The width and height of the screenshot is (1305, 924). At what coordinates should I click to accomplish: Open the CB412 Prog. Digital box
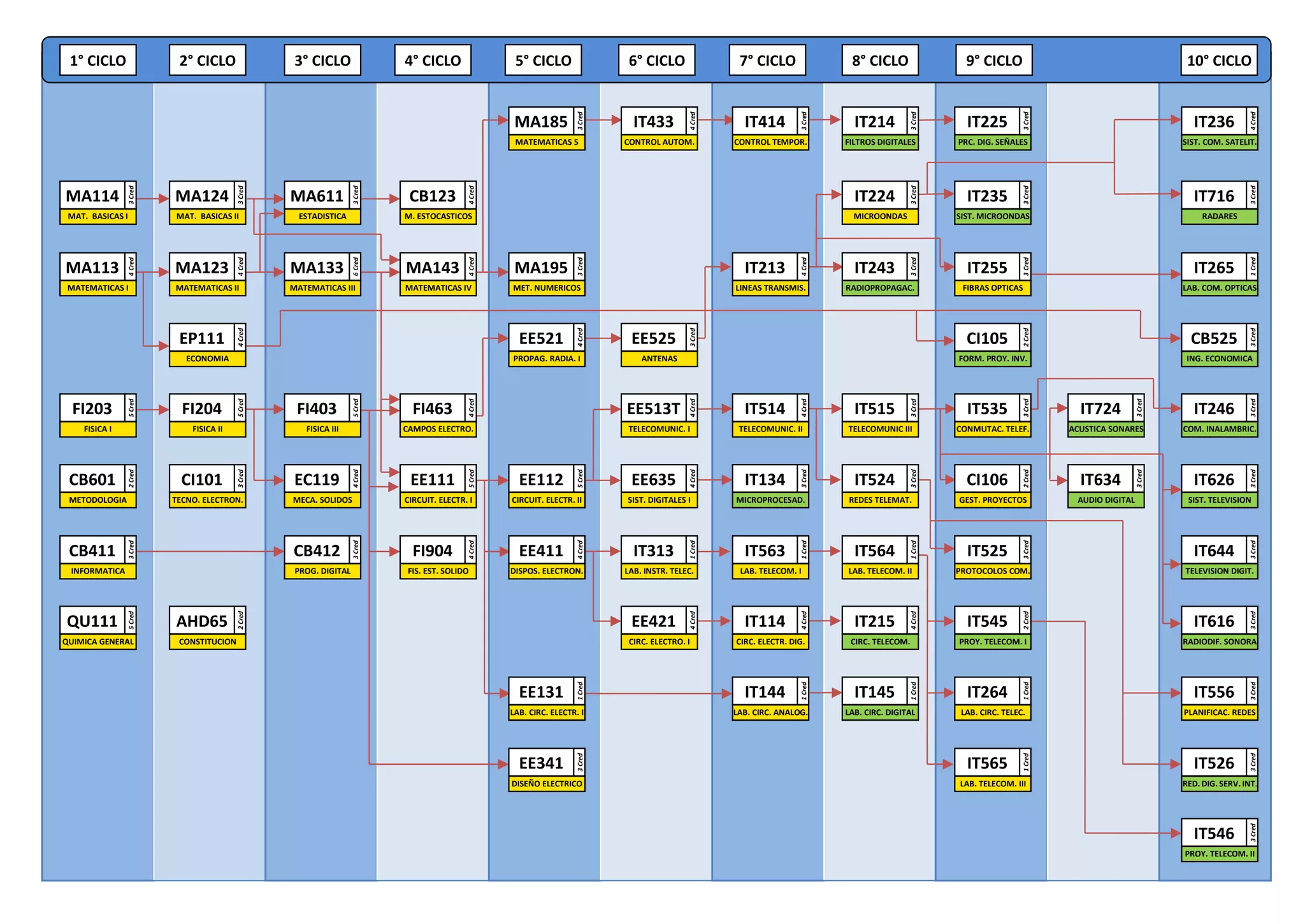(x=322, y=557)
